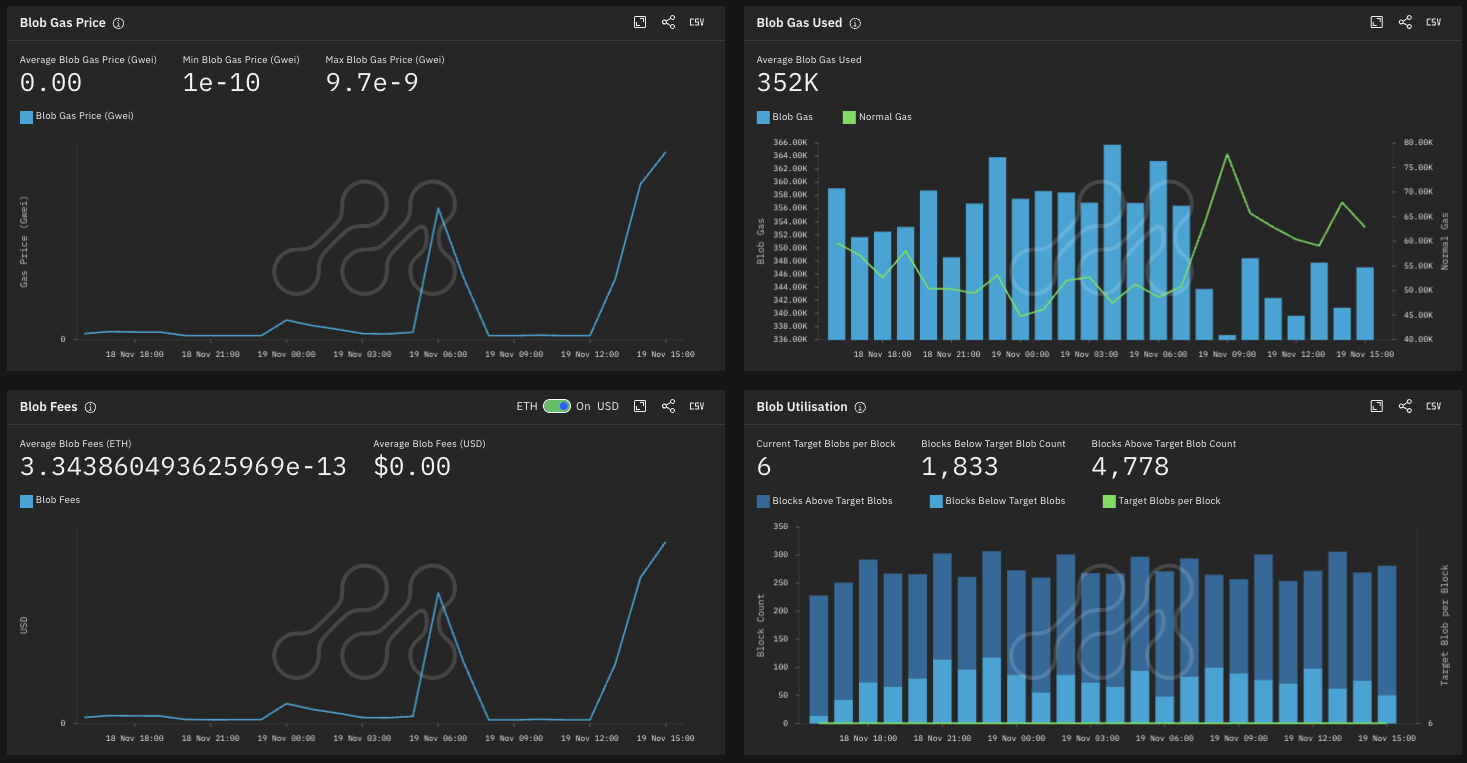Expand Blob Utilisation chart to fullscreen

(1377, 406)
